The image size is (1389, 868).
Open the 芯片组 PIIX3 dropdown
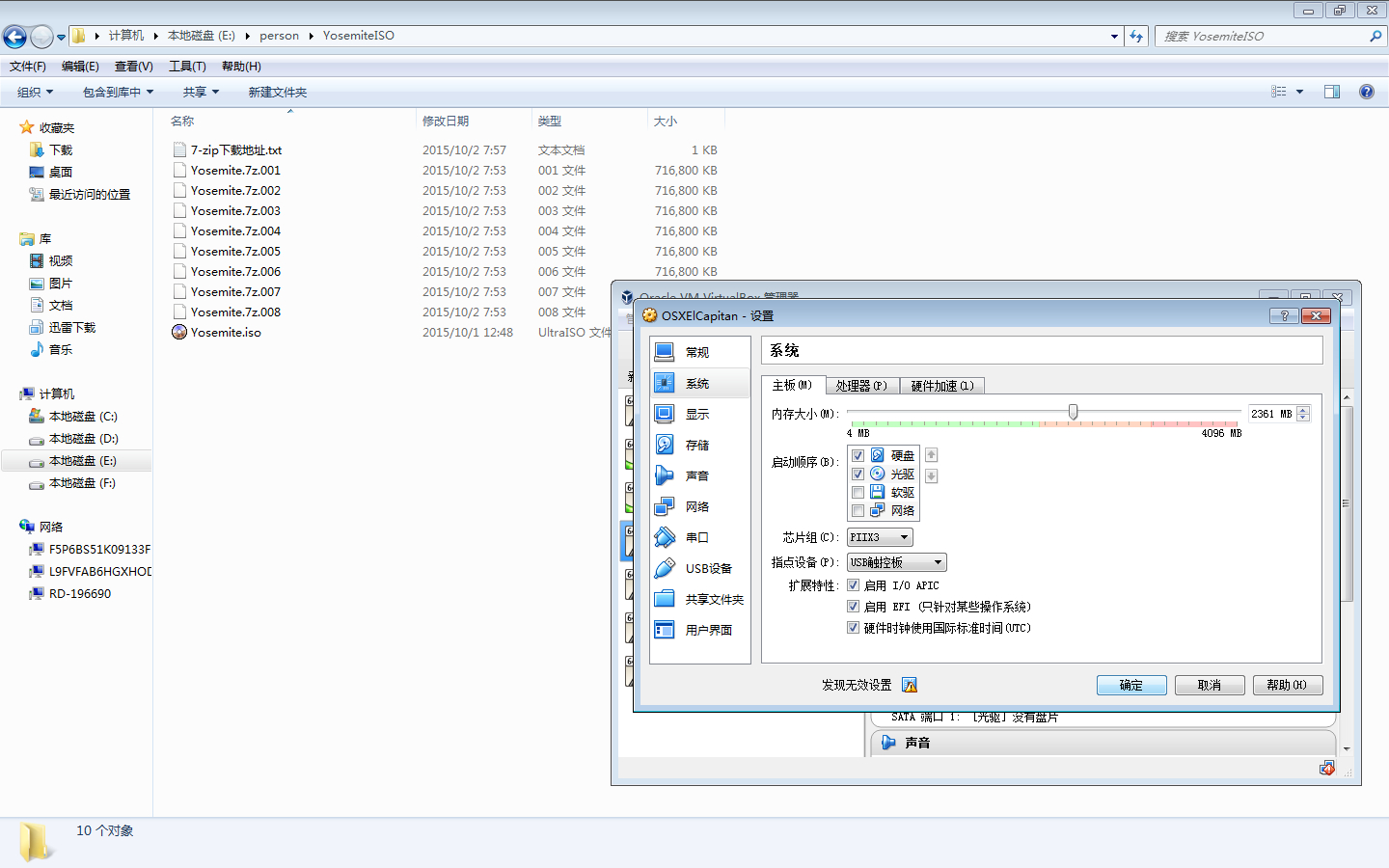pos(880,537)
